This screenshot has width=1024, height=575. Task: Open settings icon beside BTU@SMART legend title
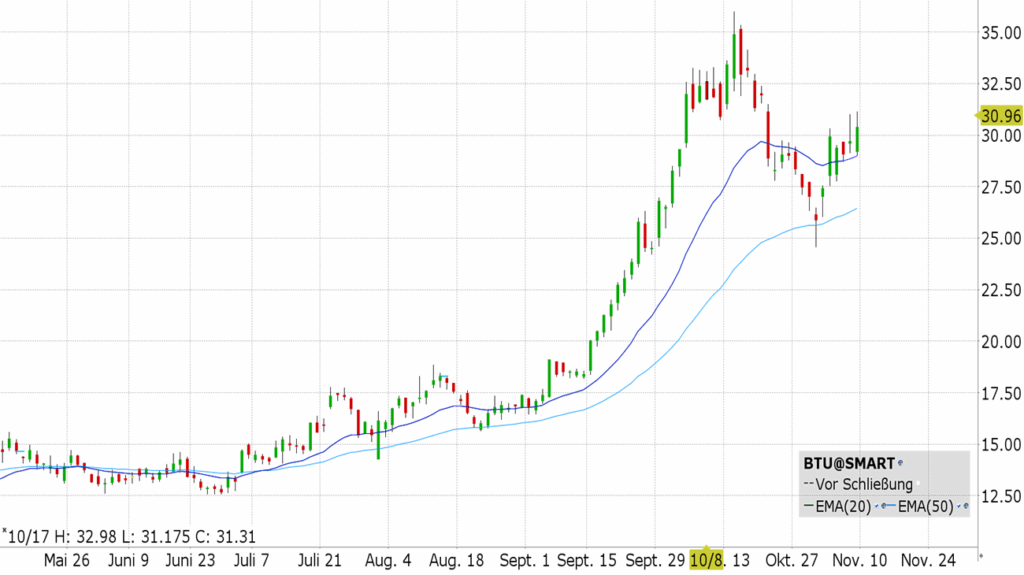point(901,463)
